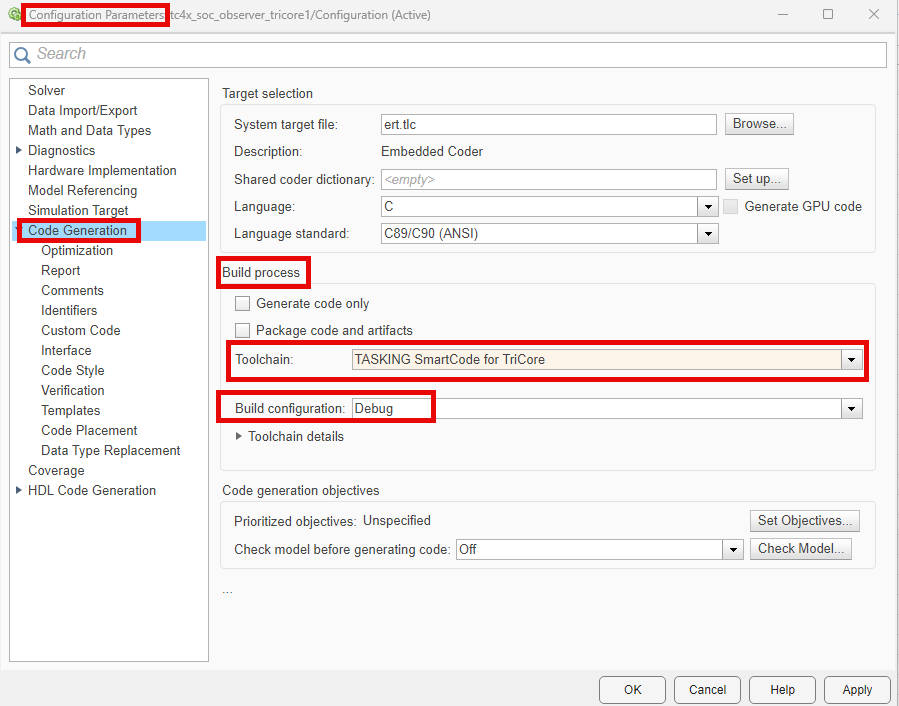Viewport: 899px width, 706px height.
Task: Open the Language dropdown
Action: point(707,206)
